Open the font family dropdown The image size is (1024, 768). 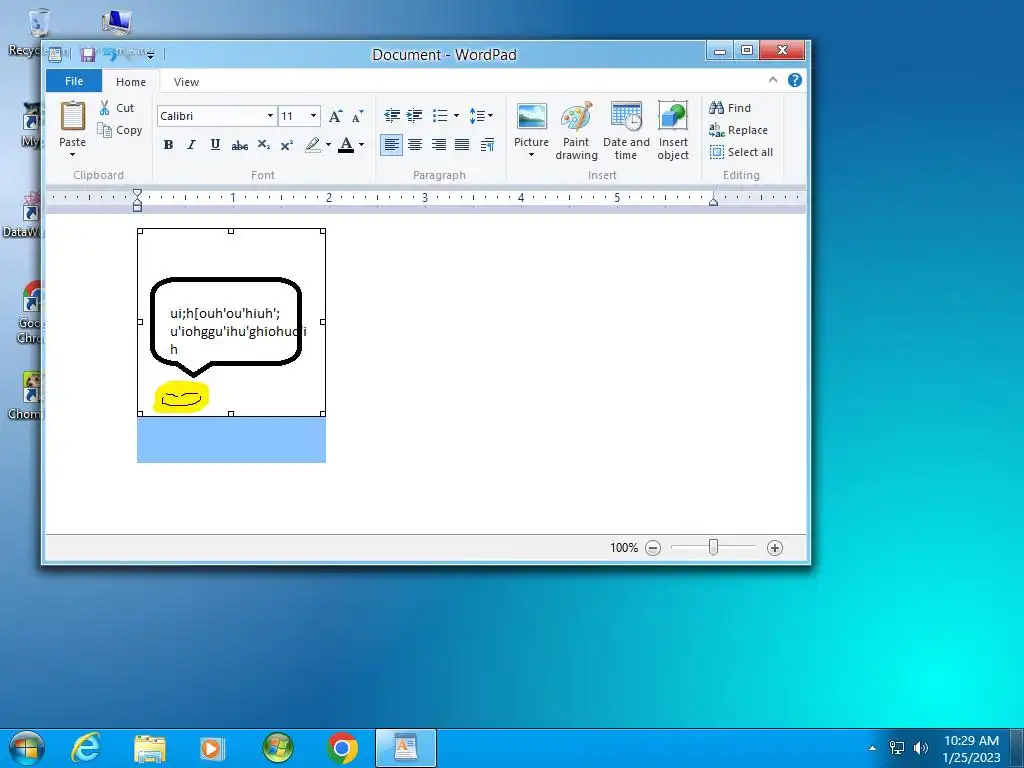point(270,116)
